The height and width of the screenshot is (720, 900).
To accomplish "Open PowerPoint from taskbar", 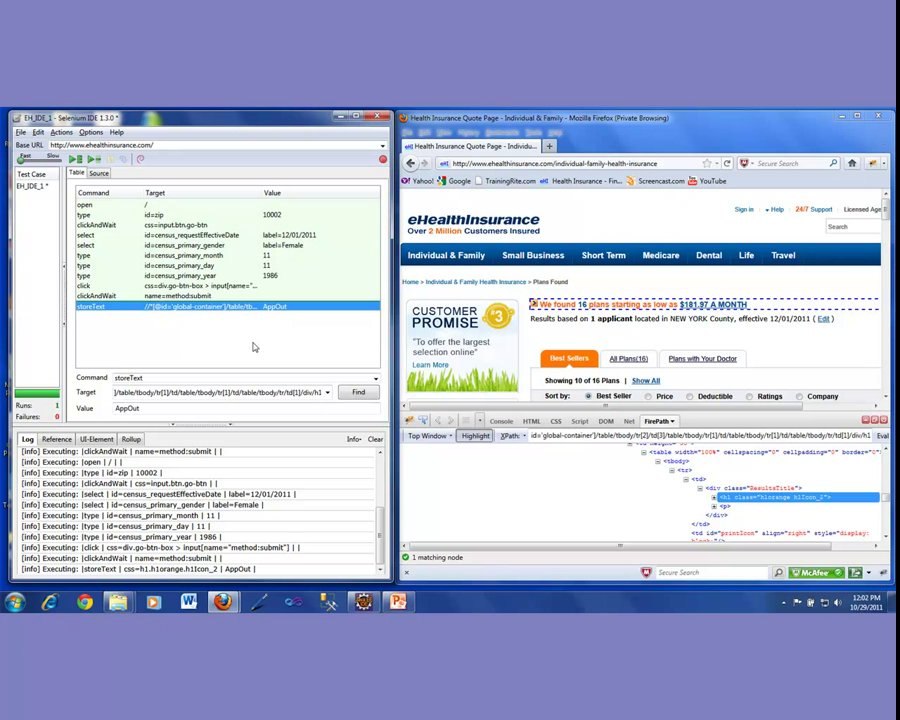I will click(398, 602).
